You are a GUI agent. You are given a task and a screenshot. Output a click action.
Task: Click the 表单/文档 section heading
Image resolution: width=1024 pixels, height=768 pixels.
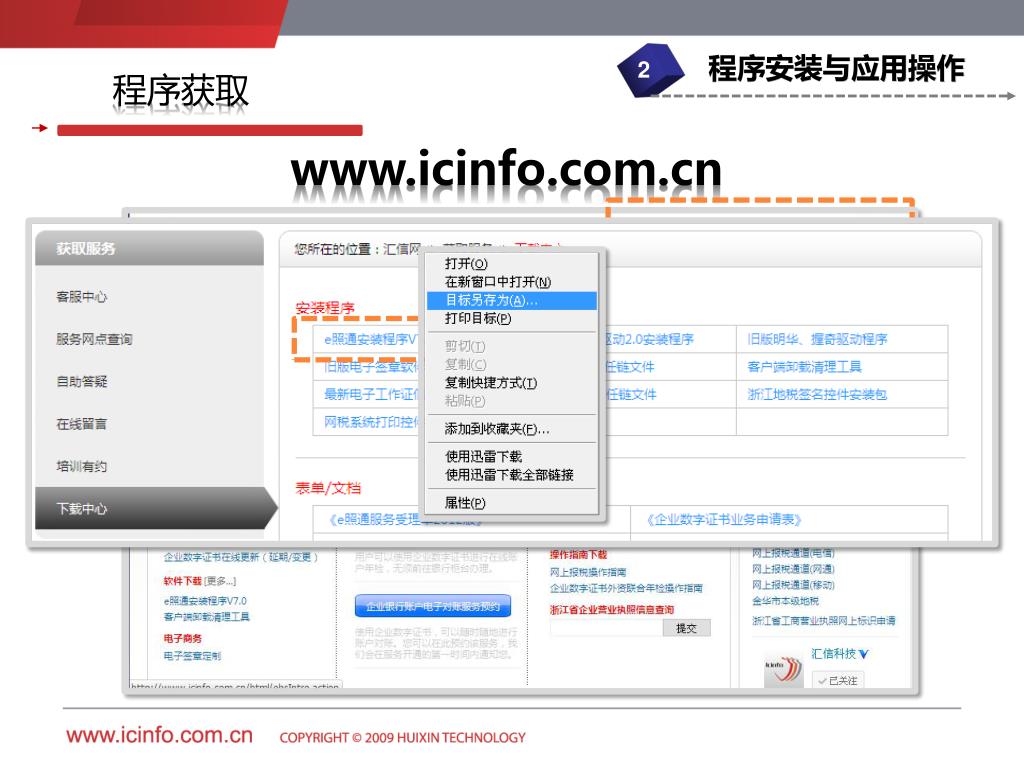tap(328, 488)
